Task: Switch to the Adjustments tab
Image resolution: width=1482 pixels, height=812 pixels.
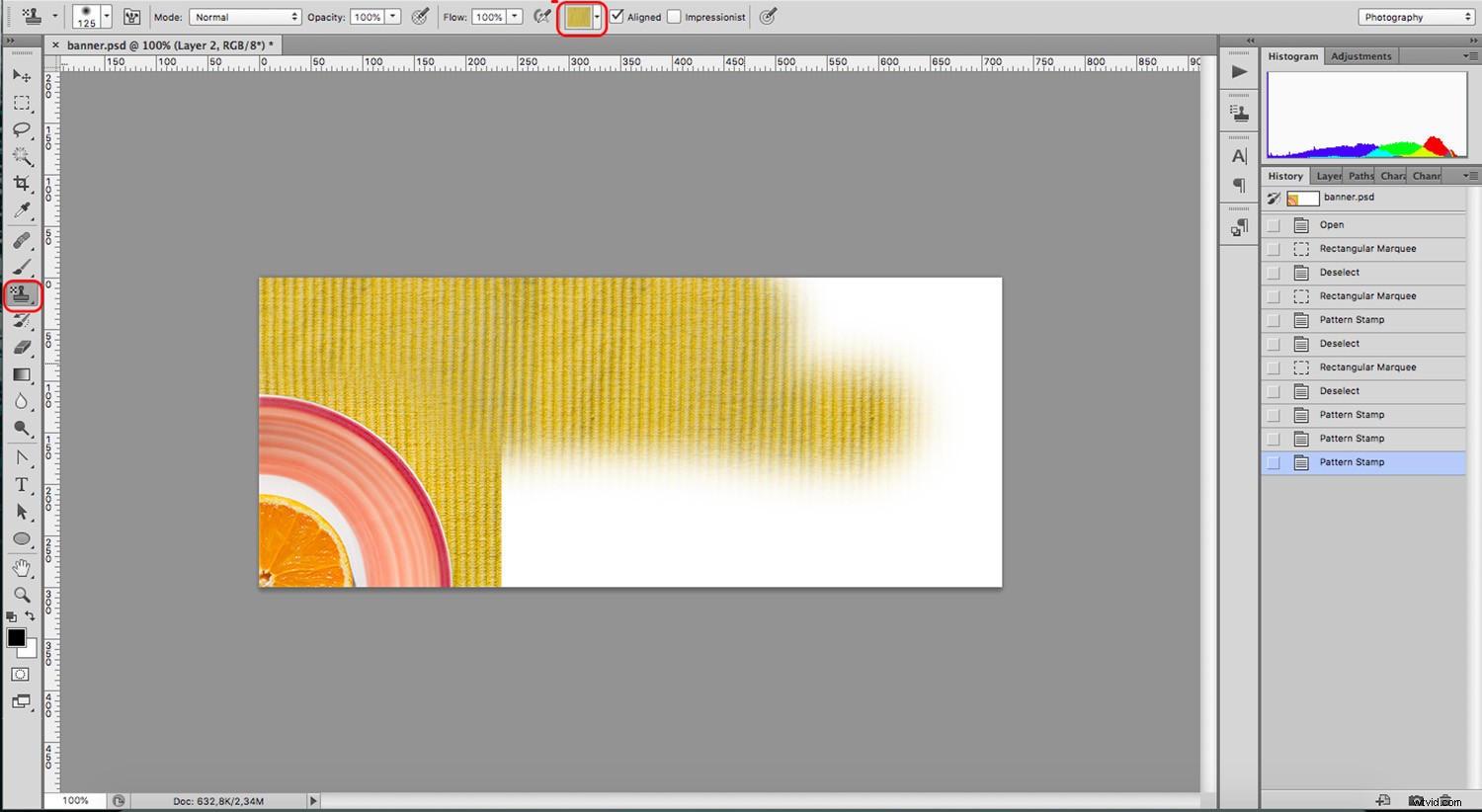Action: [1360, 55]
